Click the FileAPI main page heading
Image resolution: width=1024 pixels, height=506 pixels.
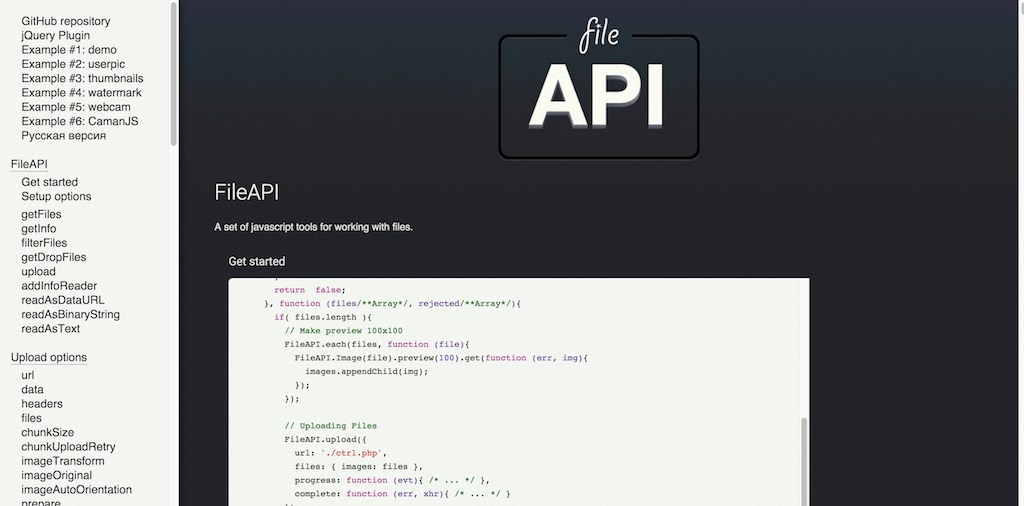pyautogui.click(x=247, y=193)
